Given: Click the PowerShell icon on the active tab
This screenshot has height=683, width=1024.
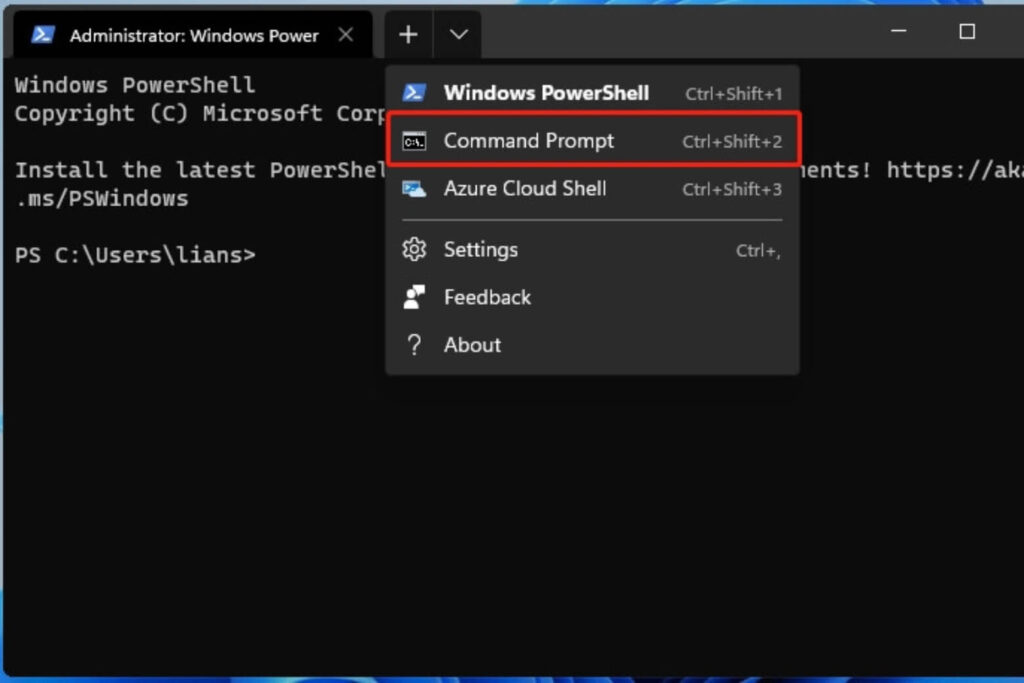Looking at the screenshot, I should 41,34.
